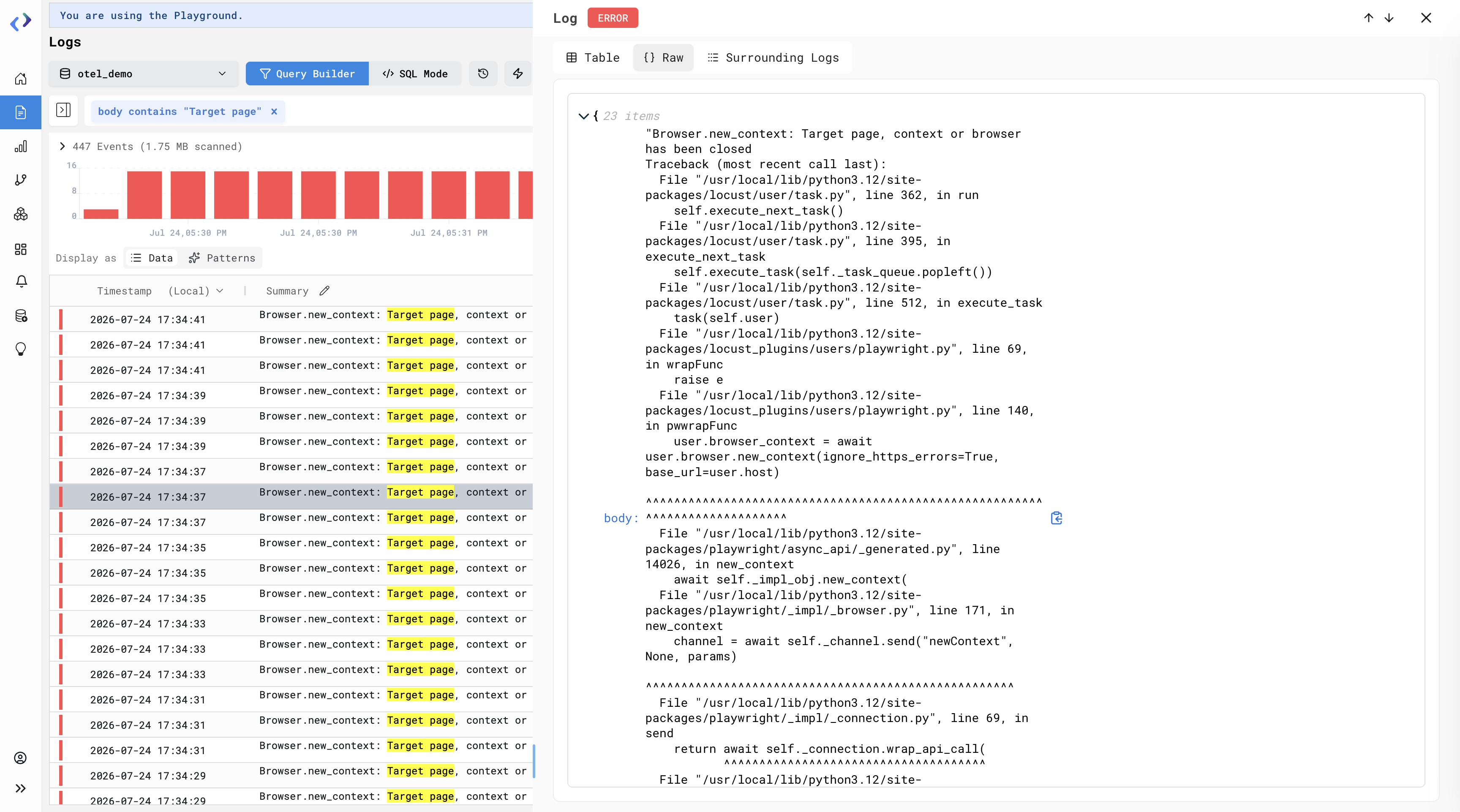This screenshot has width=1460, height=812.
Task: Expand the 447 Events summary
Action: click(63, 146)
